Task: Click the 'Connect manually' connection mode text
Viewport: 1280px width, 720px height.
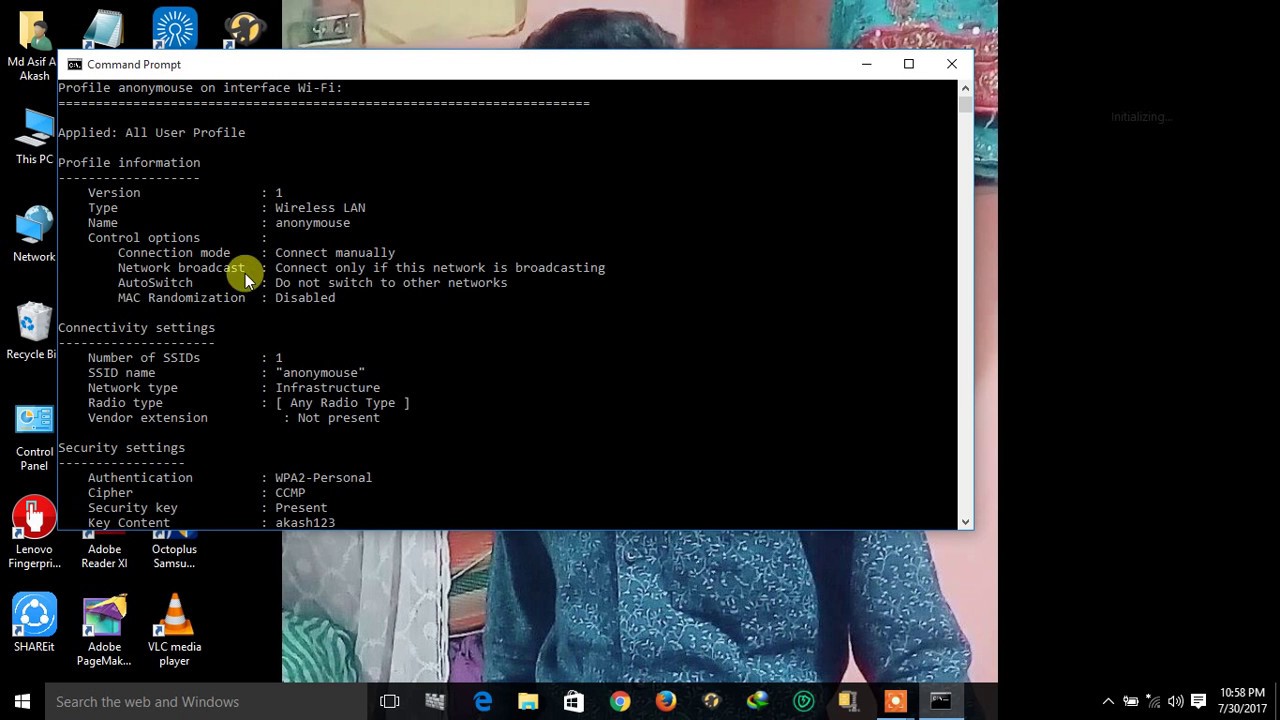Action: pyautogui.click(x=335, y=253)
